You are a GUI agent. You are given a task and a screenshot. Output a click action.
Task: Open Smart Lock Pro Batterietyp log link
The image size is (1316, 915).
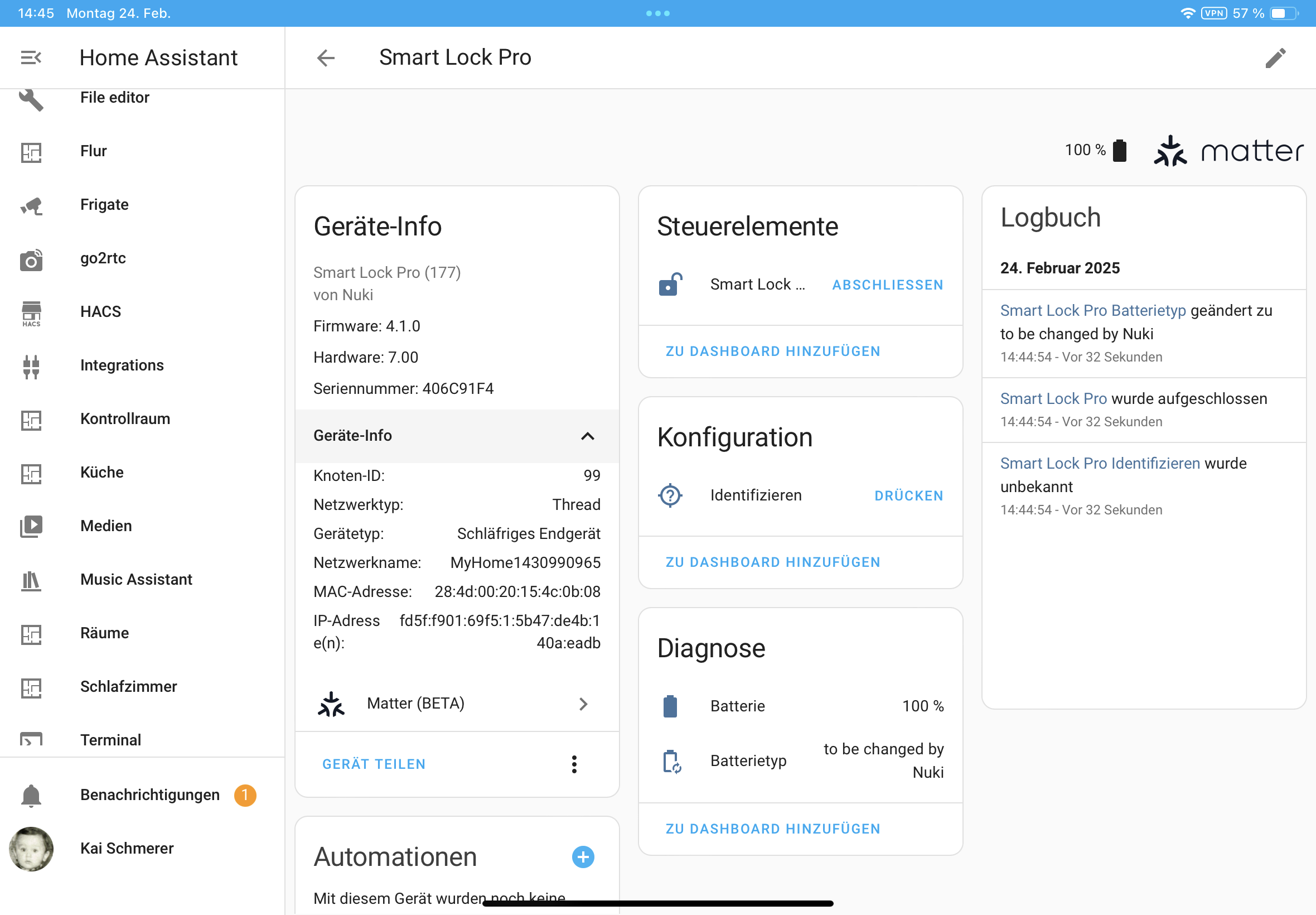(x=1092, y=310)
